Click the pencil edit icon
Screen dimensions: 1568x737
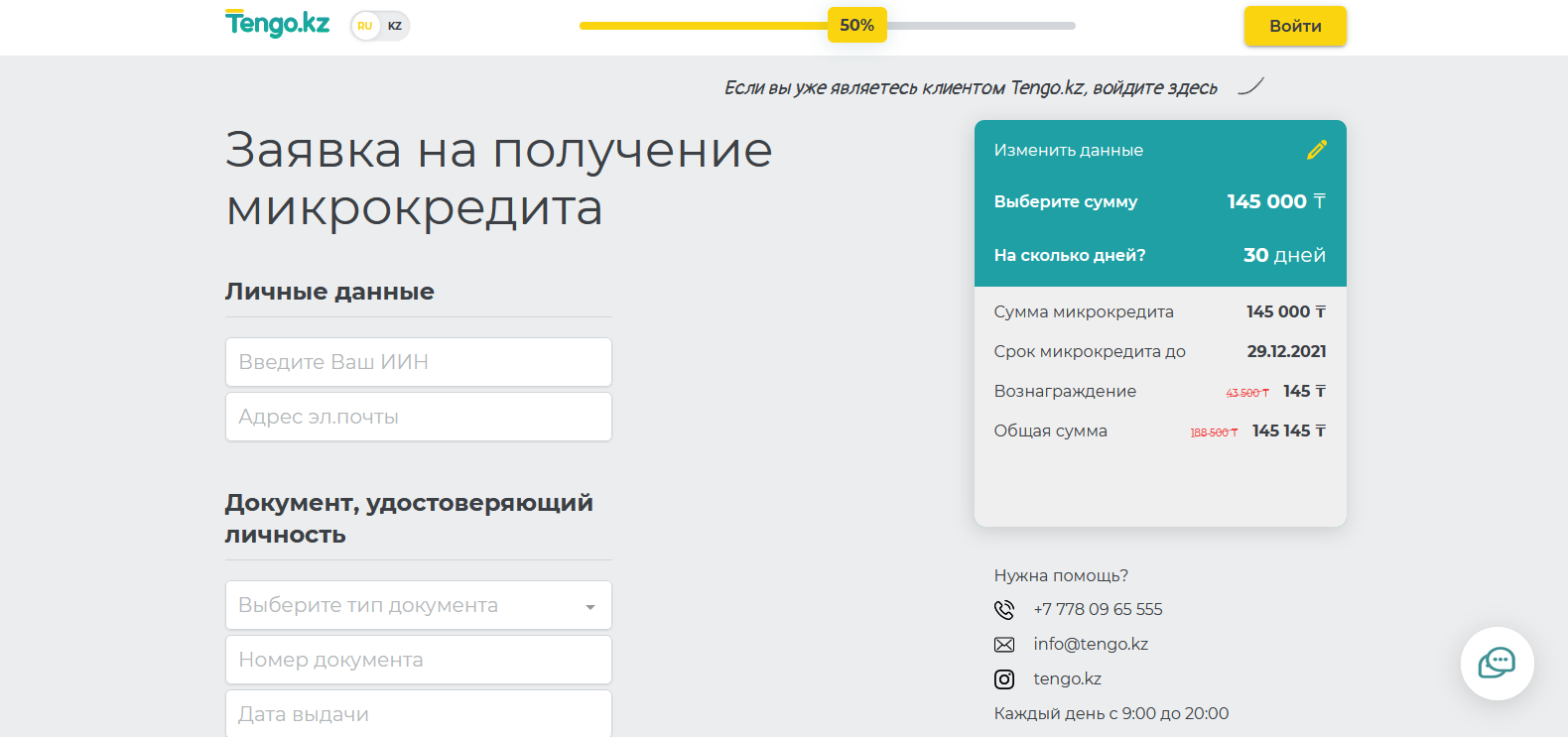tap(1317, 150)
